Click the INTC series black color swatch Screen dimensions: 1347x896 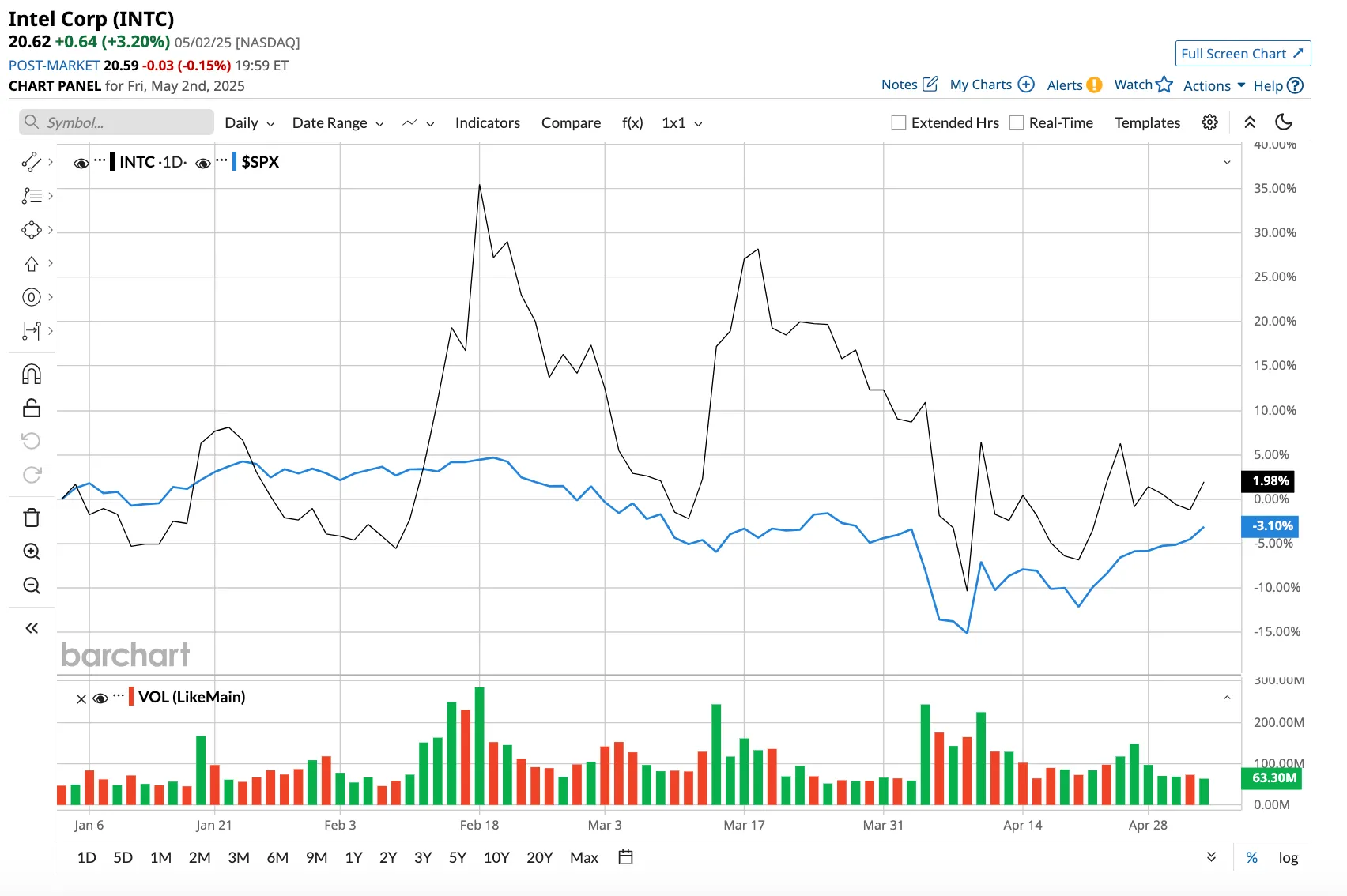112,162
